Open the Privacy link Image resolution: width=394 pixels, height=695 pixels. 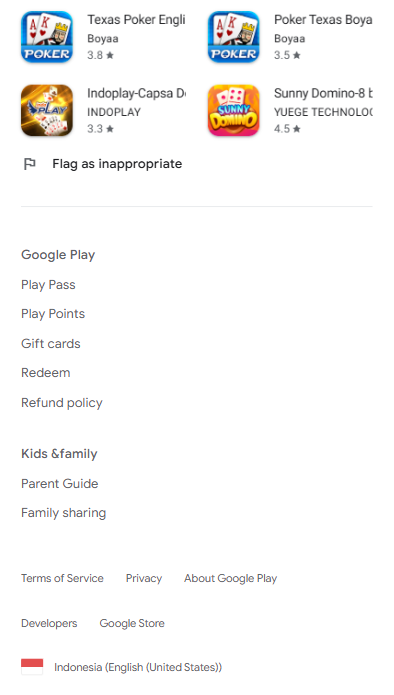144,578
